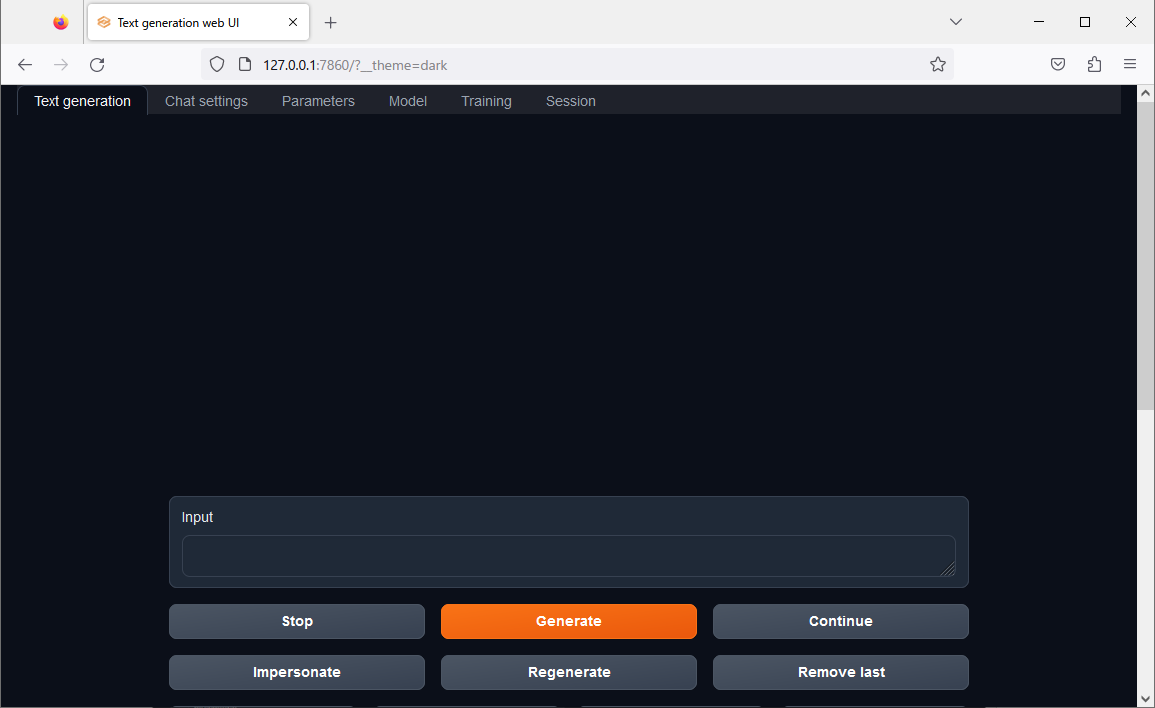Go to the Session tab
This screenshot has width=1155, height=708.
point(571,101)
